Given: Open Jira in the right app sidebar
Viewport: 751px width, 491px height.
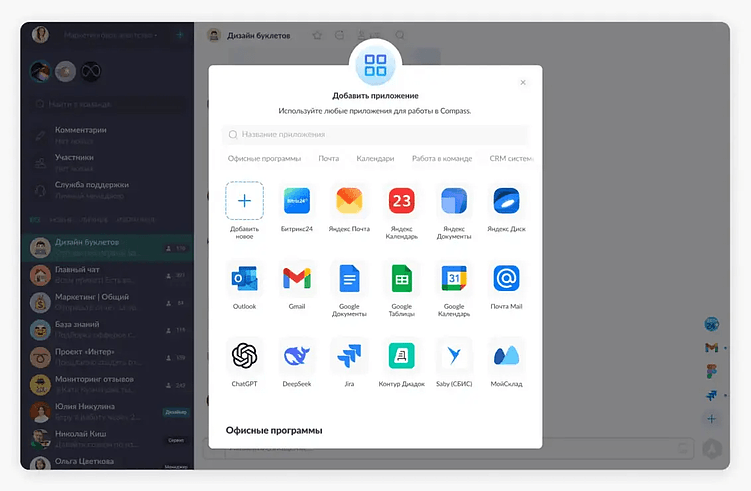Looking at the screenshot, I should (712, 395).
